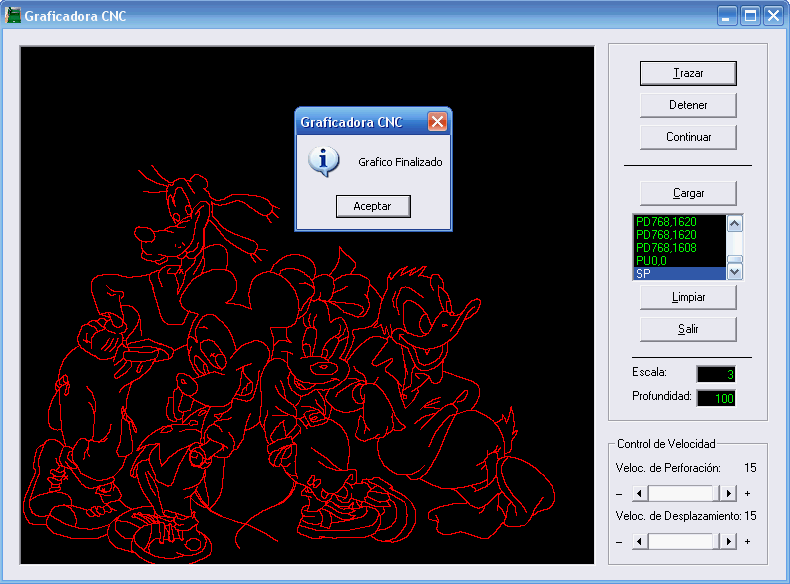Decrease Veloc. de Perforación with left arrow

pos(638,493)
